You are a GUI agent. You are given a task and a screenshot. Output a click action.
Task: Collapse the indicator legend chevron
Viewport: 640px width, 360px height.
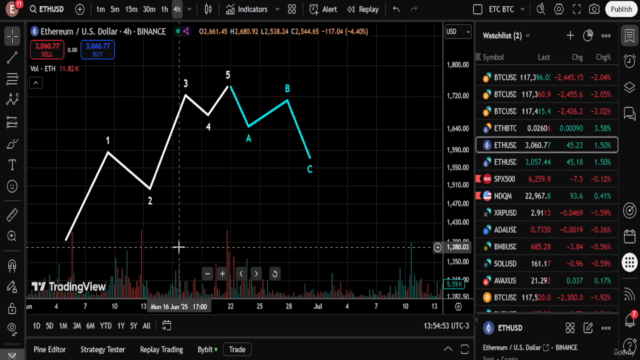36,83
